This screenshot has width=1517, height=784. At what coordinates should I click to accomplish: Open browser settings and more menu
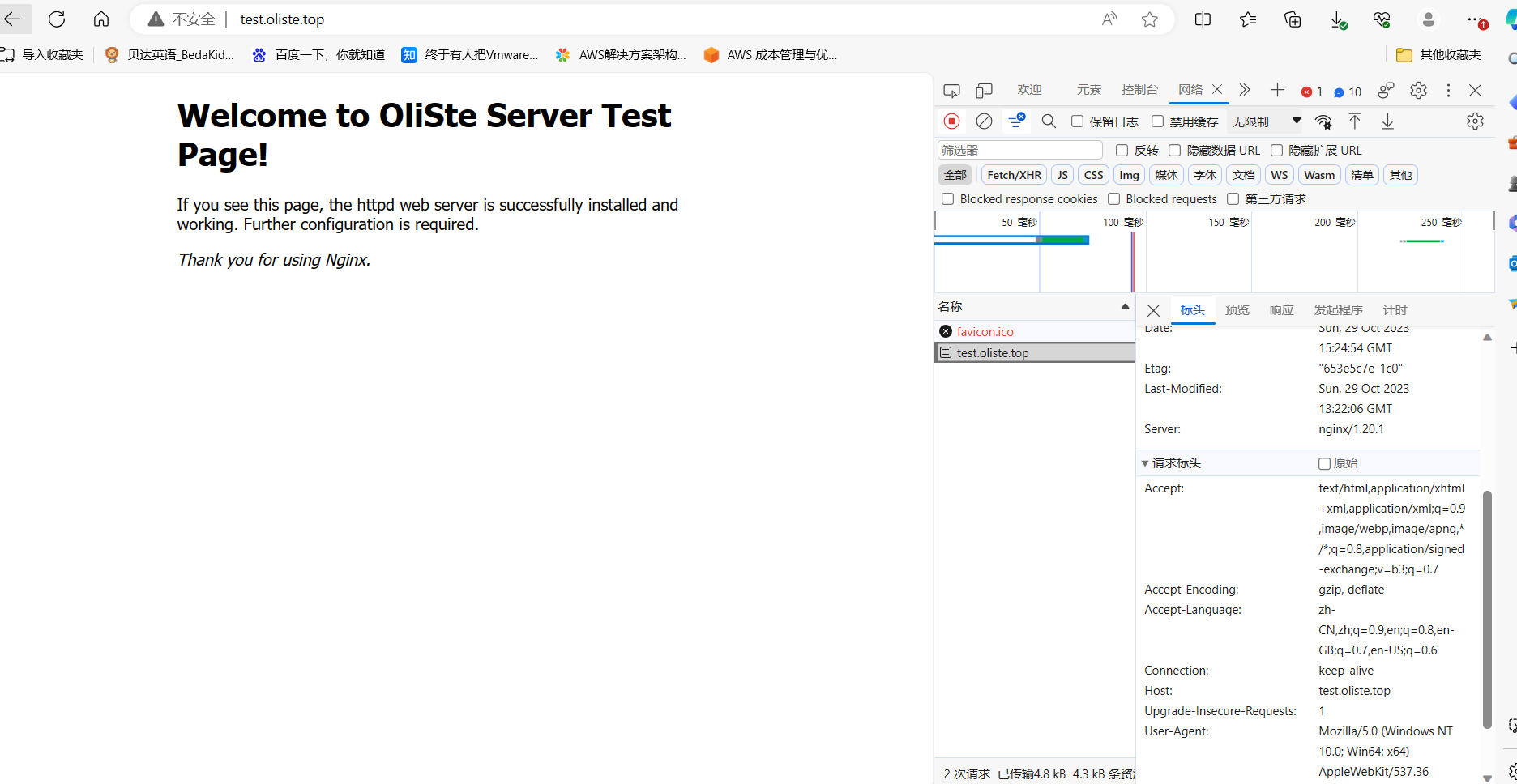click(x=1476, y=19)
